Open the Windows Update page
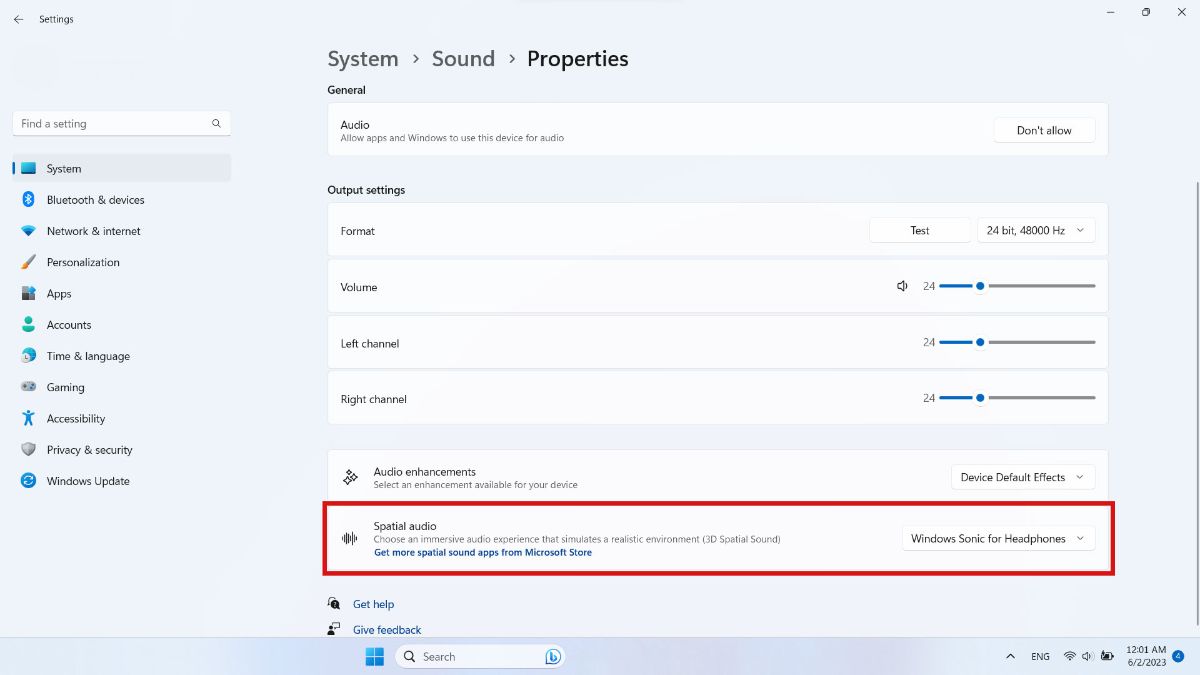Viewport: 1200px width, 675px height. coord(88,481)
